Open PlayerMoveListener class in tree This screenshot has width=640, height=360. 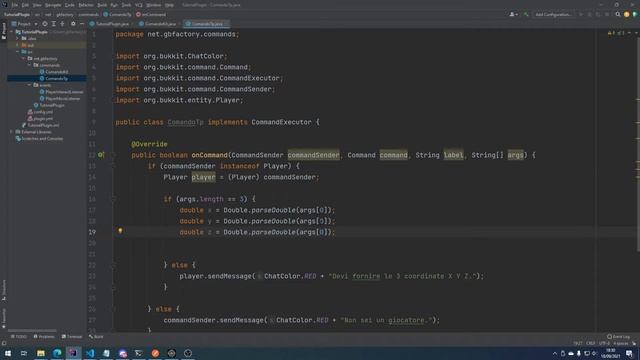point(60,98)
